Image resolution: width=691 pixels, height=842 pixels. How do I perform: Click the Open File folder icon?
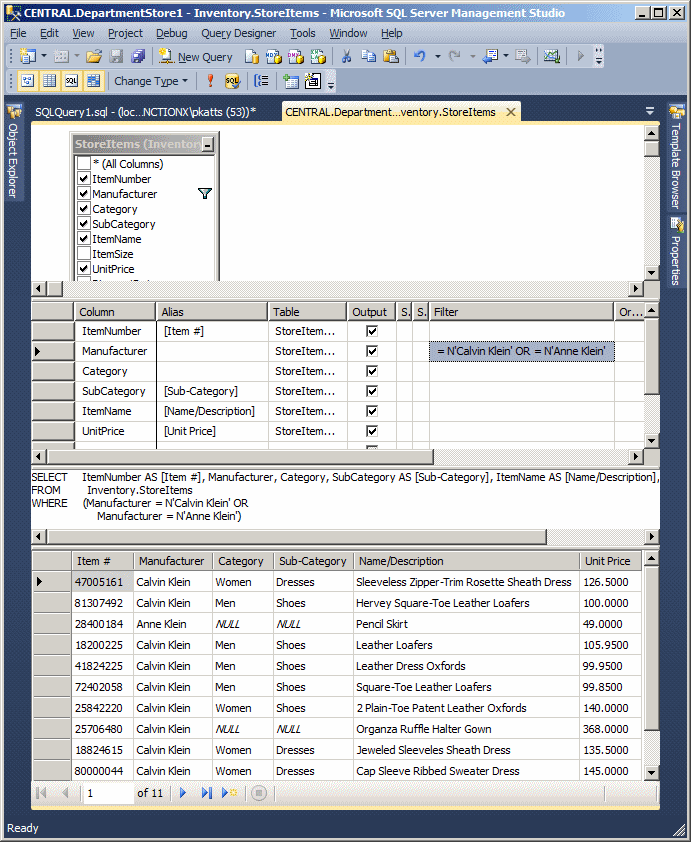[x=94, y=56]
